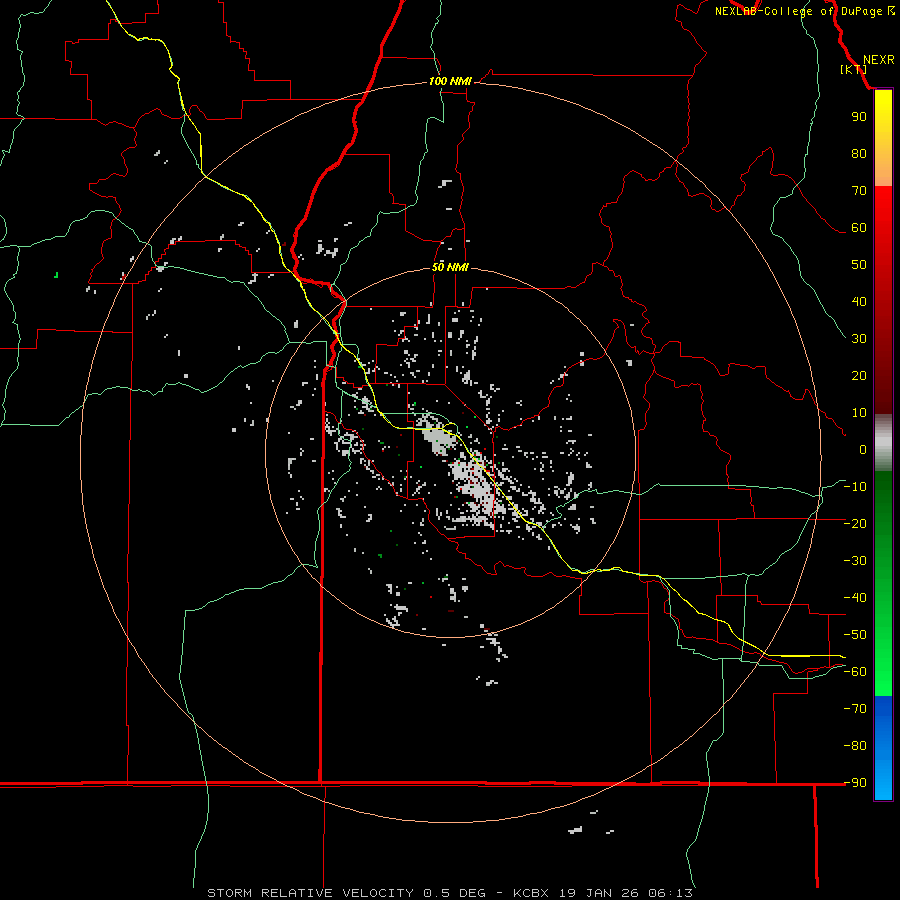This screenshot has height=900, width=900.
Task: Click the [KT] units label
Action: [854, 69]
